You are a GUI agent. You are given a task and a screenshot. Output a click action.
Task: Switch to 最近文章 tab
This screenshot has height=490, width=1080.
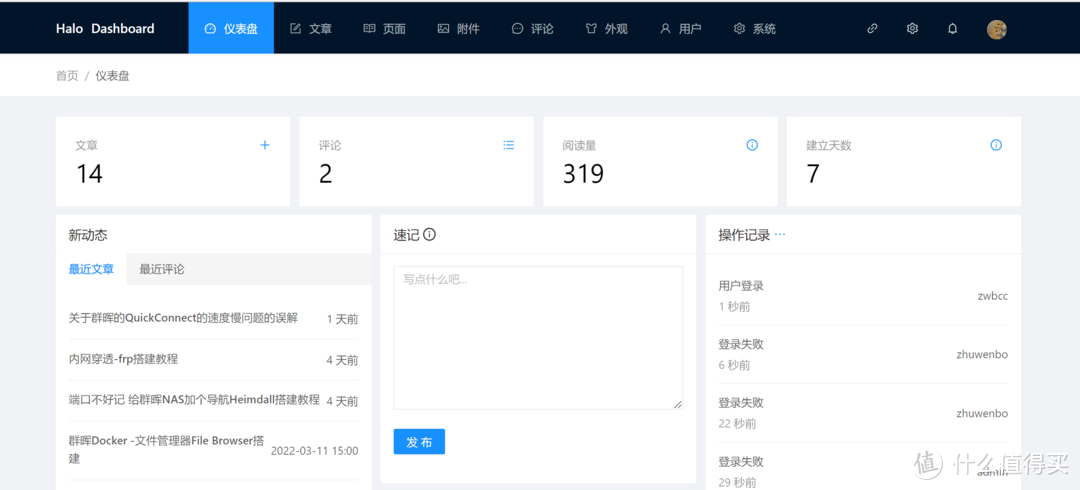coord(92,269)
